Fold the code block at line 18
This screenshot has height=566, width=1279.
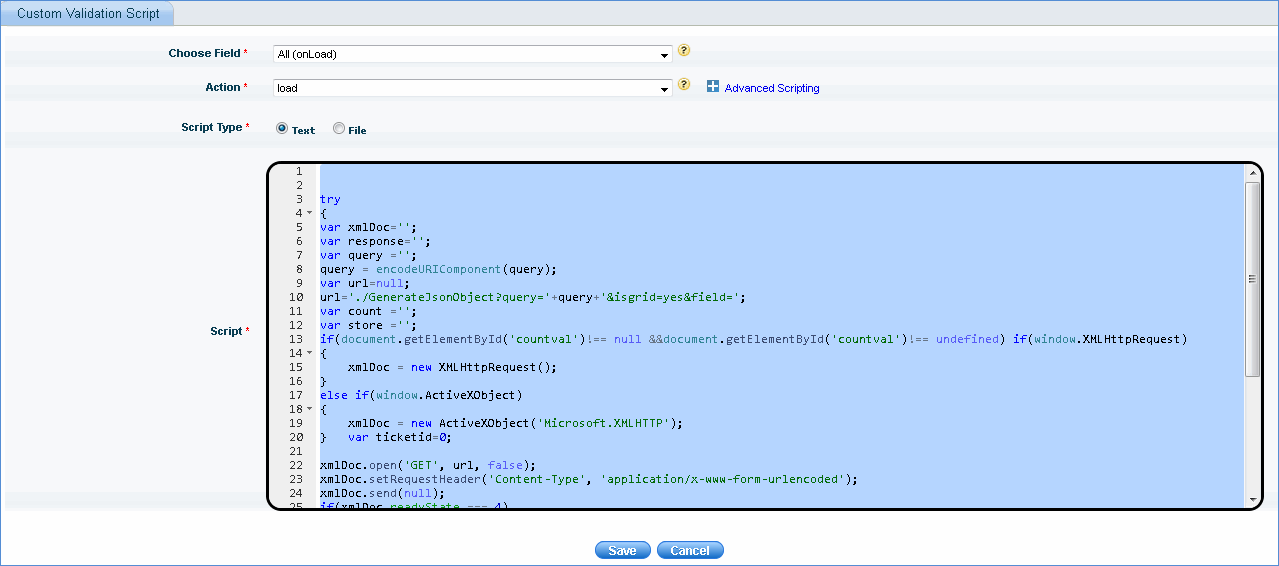[x=310, y=409]
